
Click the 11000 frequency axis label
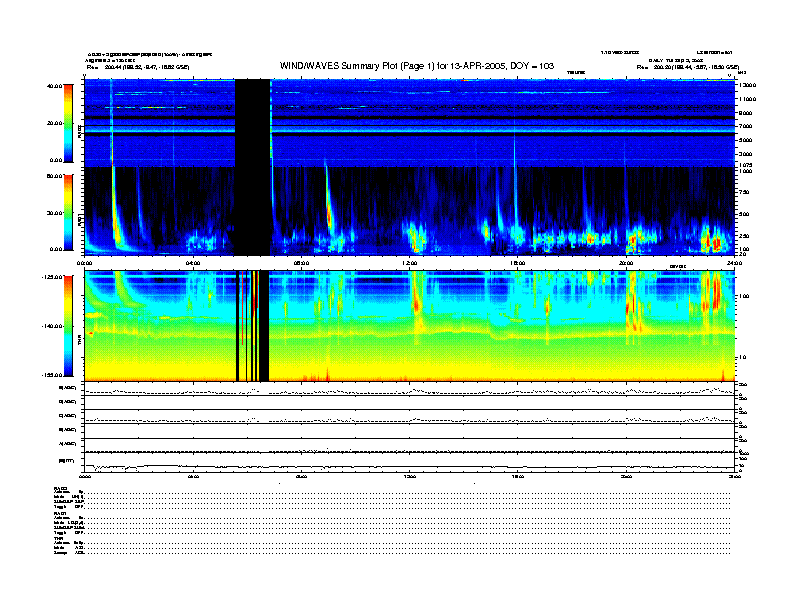(748, 99)
